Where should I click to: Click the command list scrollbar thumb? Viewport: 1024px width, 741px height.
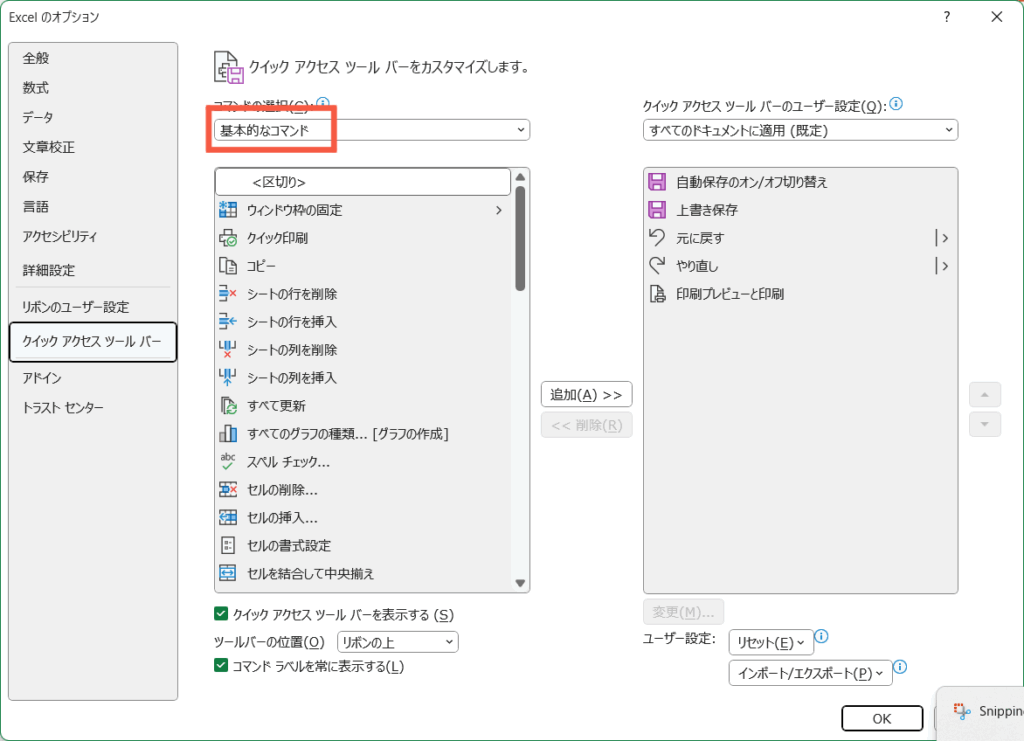[x=520, y=238]
